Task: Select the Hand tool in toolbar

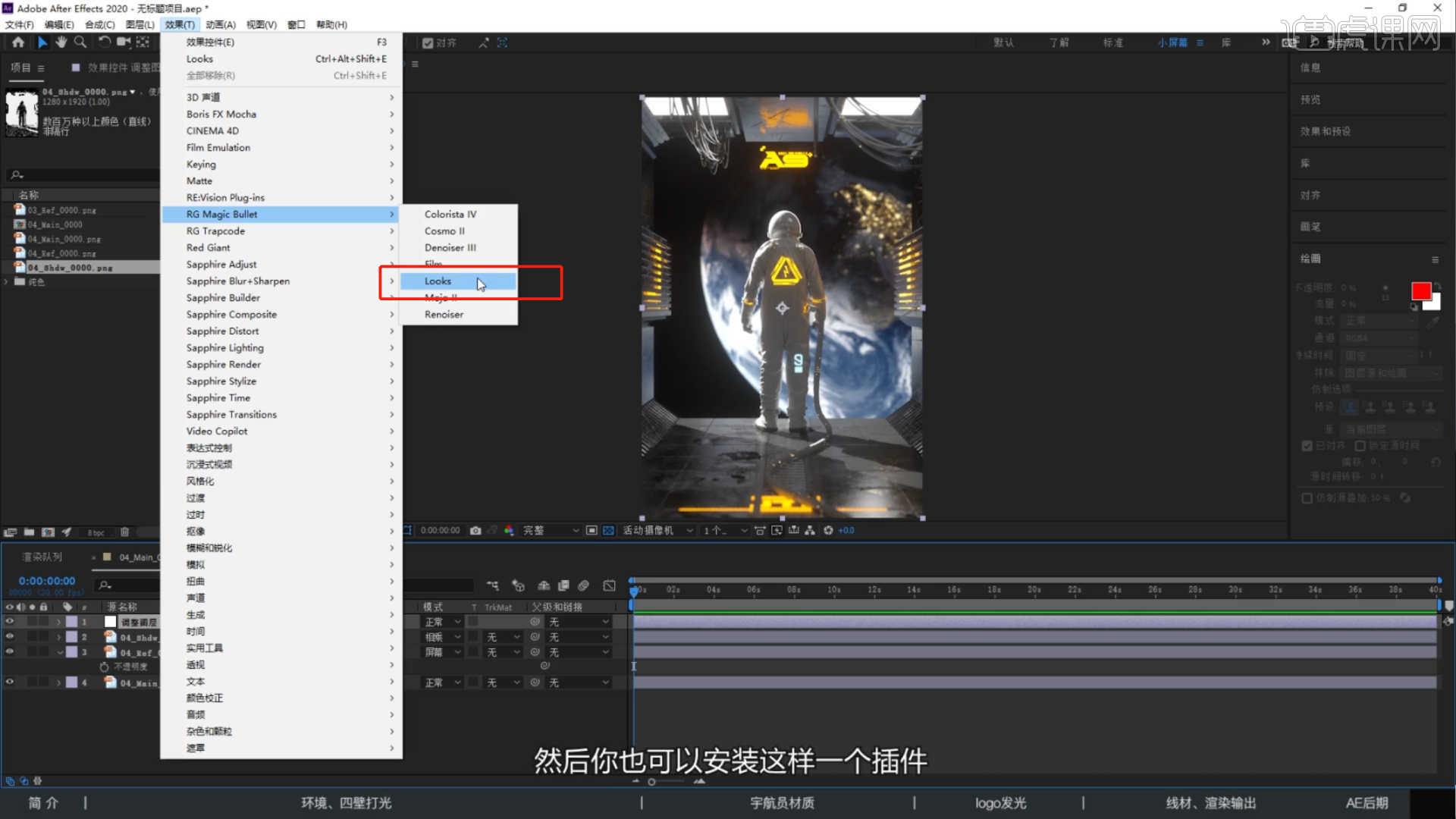Action: click(x=61, y=42)
